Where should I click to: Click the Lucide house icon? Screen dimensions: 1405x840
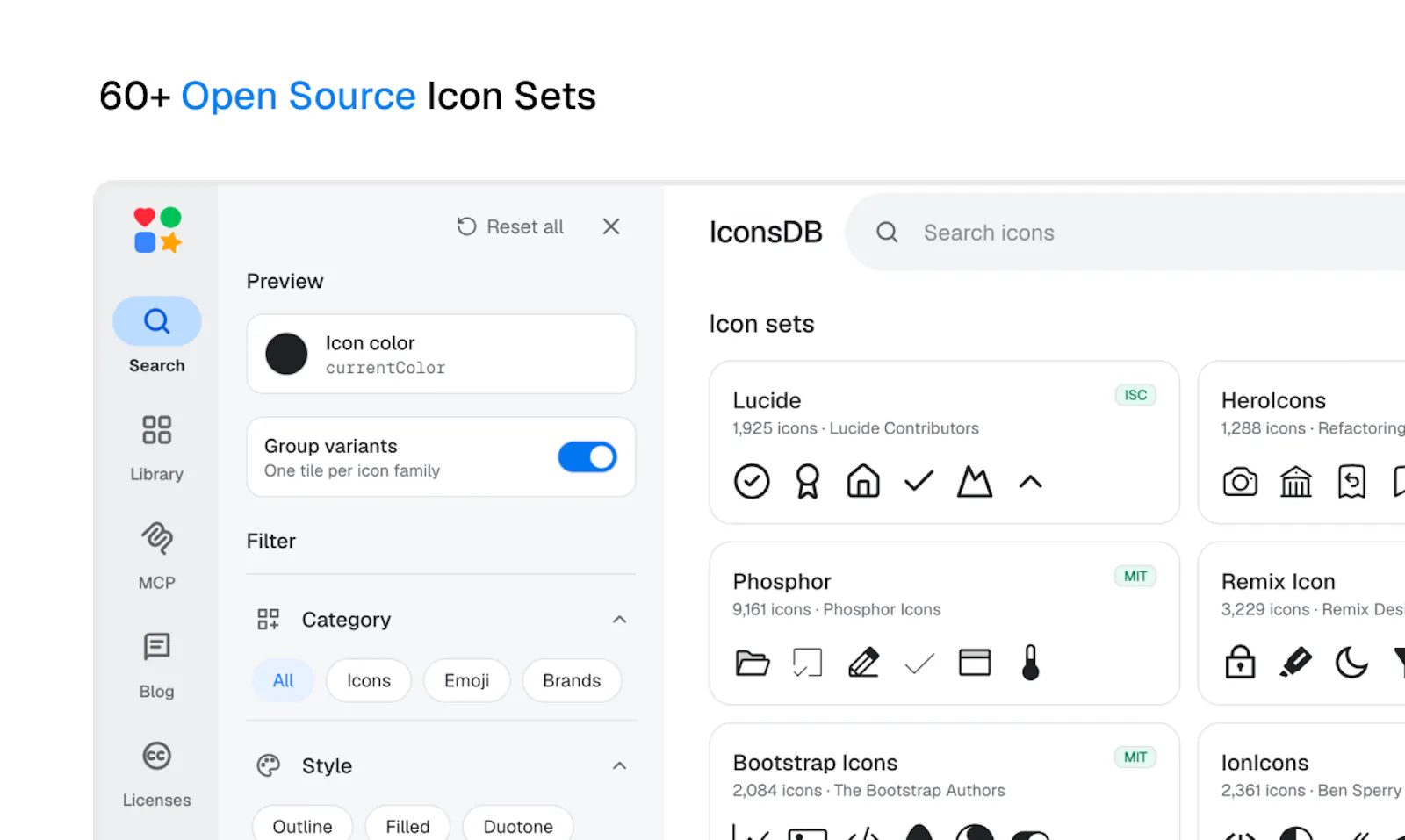pos(863,481)
